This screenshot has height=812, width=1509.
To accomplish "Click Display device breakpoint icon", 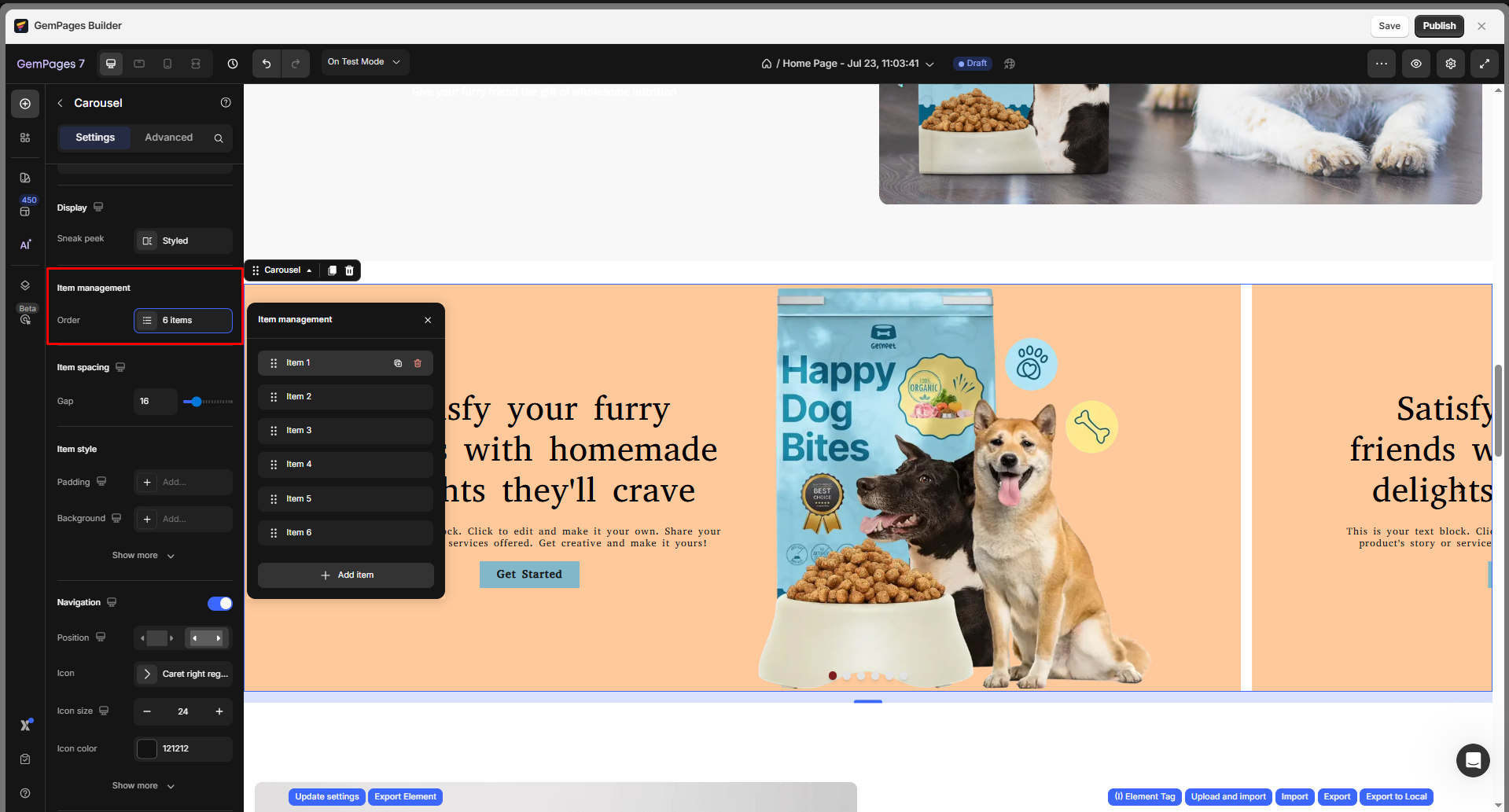I will click(x=98, y=208).
